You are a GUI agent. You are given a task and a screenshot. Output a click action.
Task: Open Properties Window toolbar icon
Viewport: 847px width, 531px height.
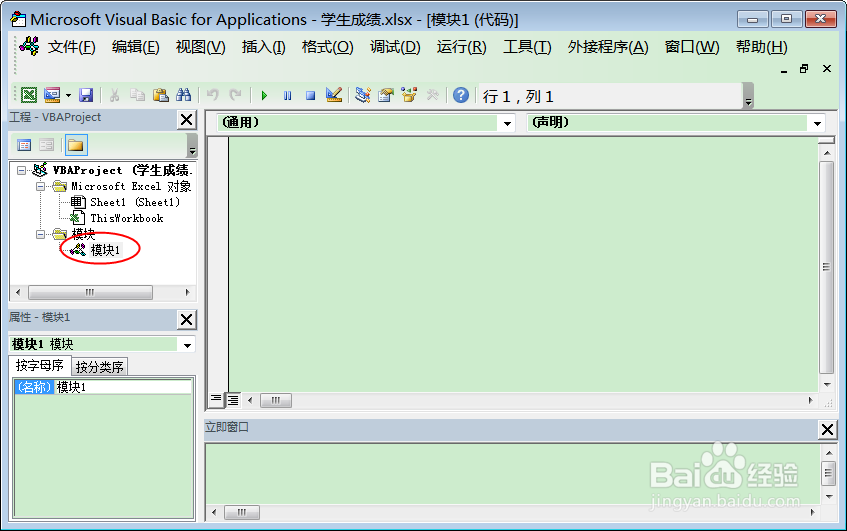tap(386, 95)
